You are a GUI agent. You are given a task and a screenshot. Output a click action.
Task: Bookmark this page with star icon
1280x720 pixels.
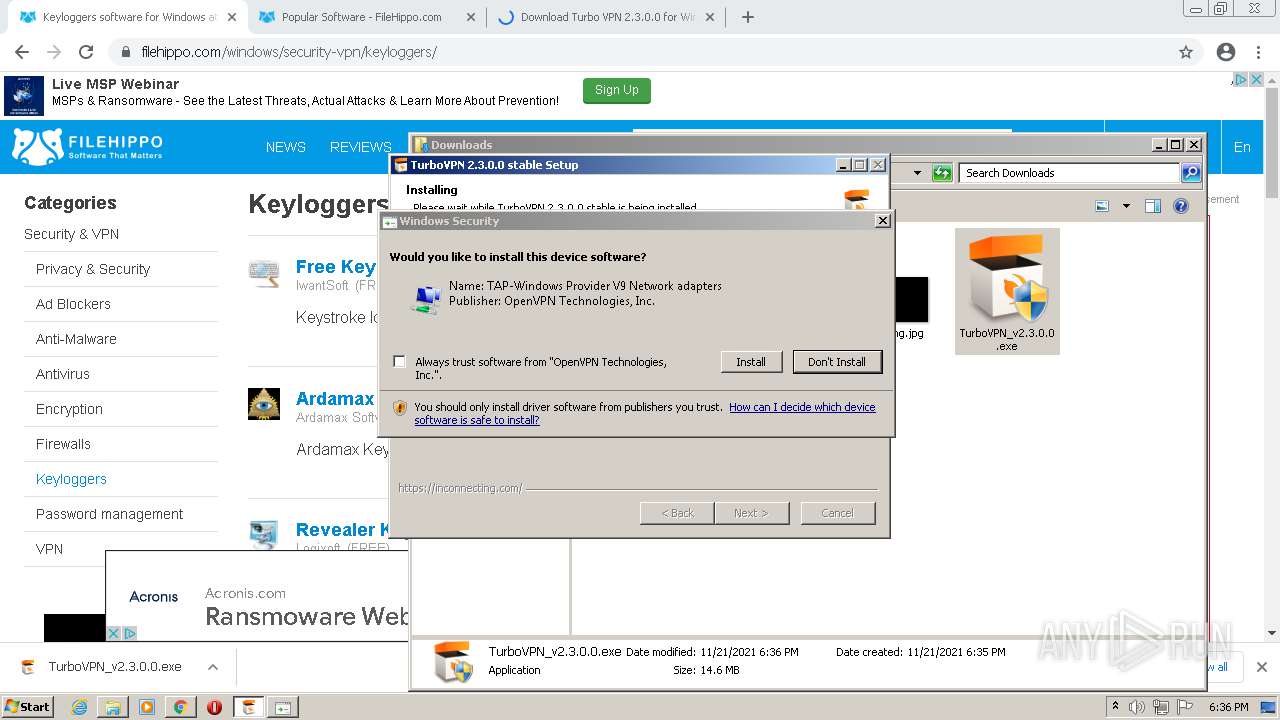click(1186, 52)
